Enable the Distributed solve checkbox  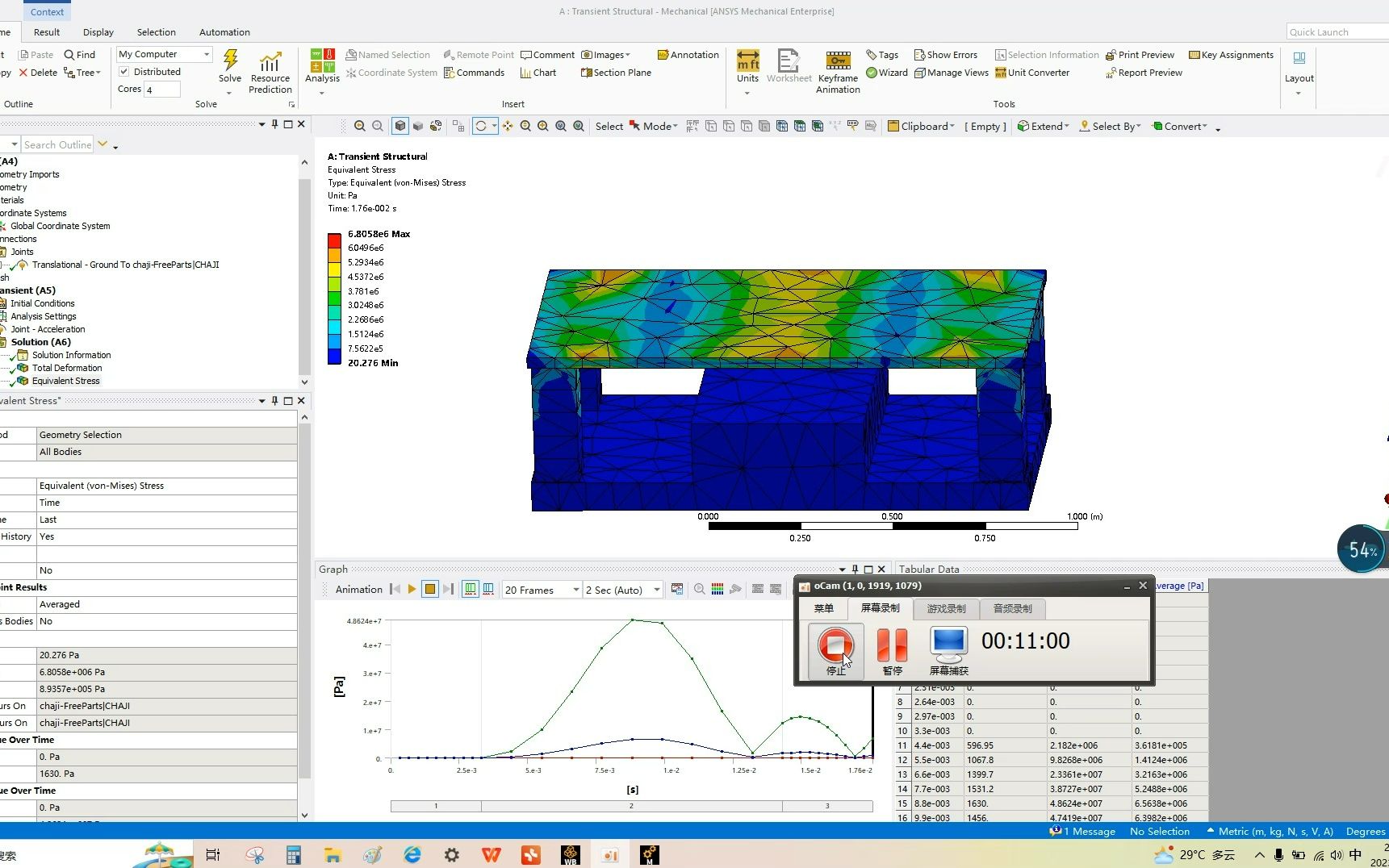point(124,71)
